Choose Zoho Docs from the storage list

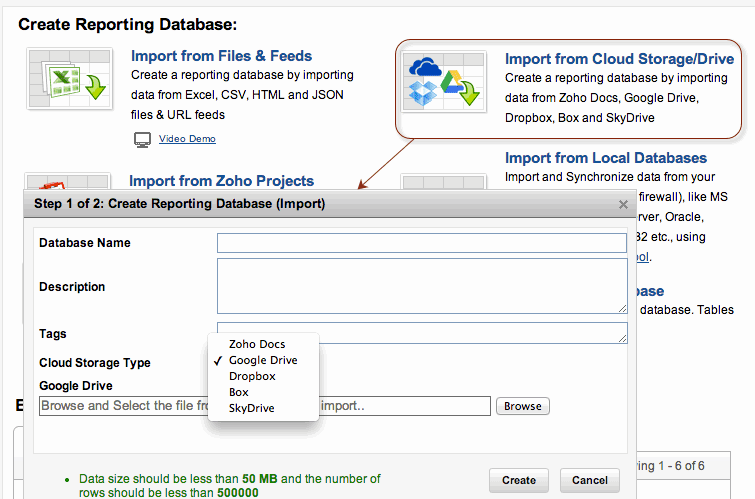(257, 344)
